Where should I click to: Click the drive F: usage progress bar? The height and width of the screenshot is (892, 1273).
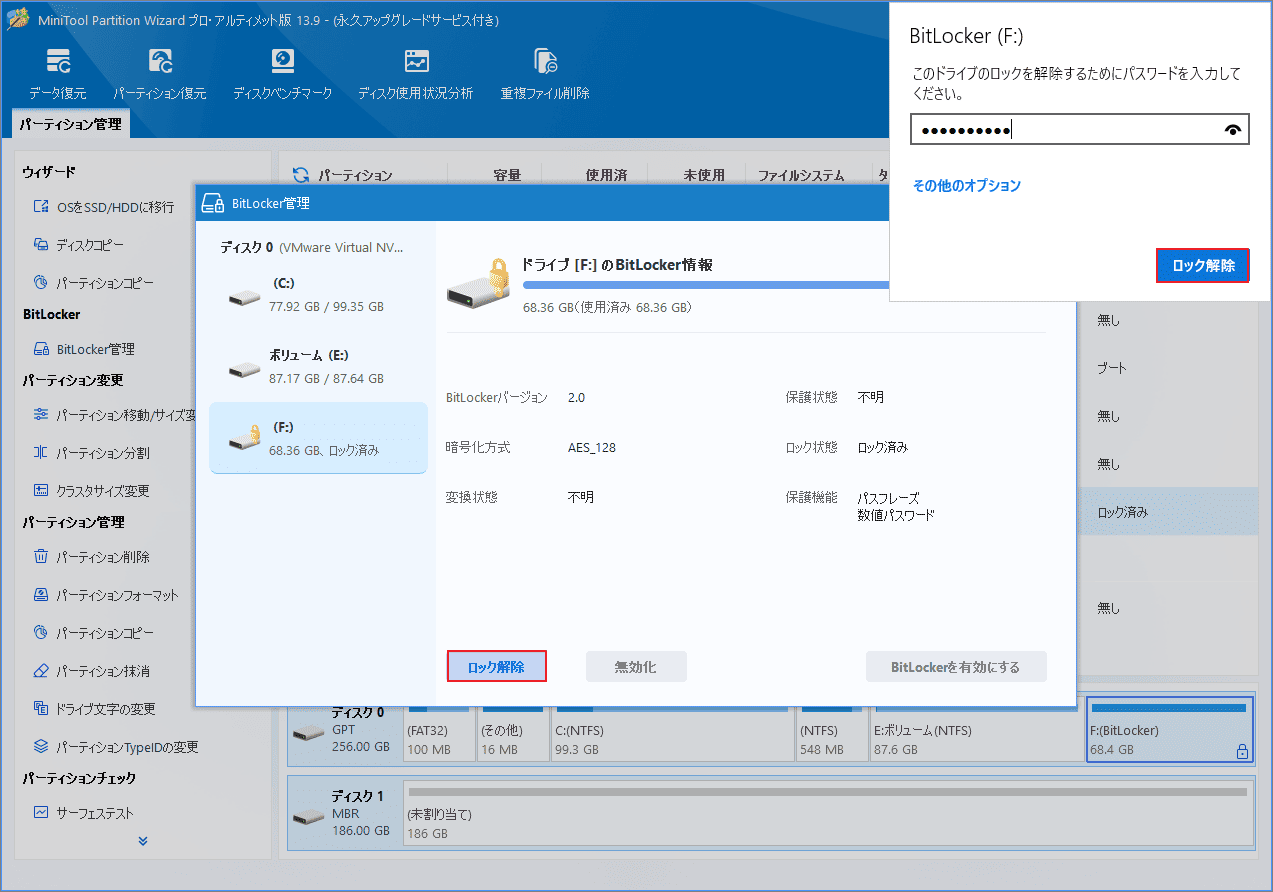click(x=705, y=285)
